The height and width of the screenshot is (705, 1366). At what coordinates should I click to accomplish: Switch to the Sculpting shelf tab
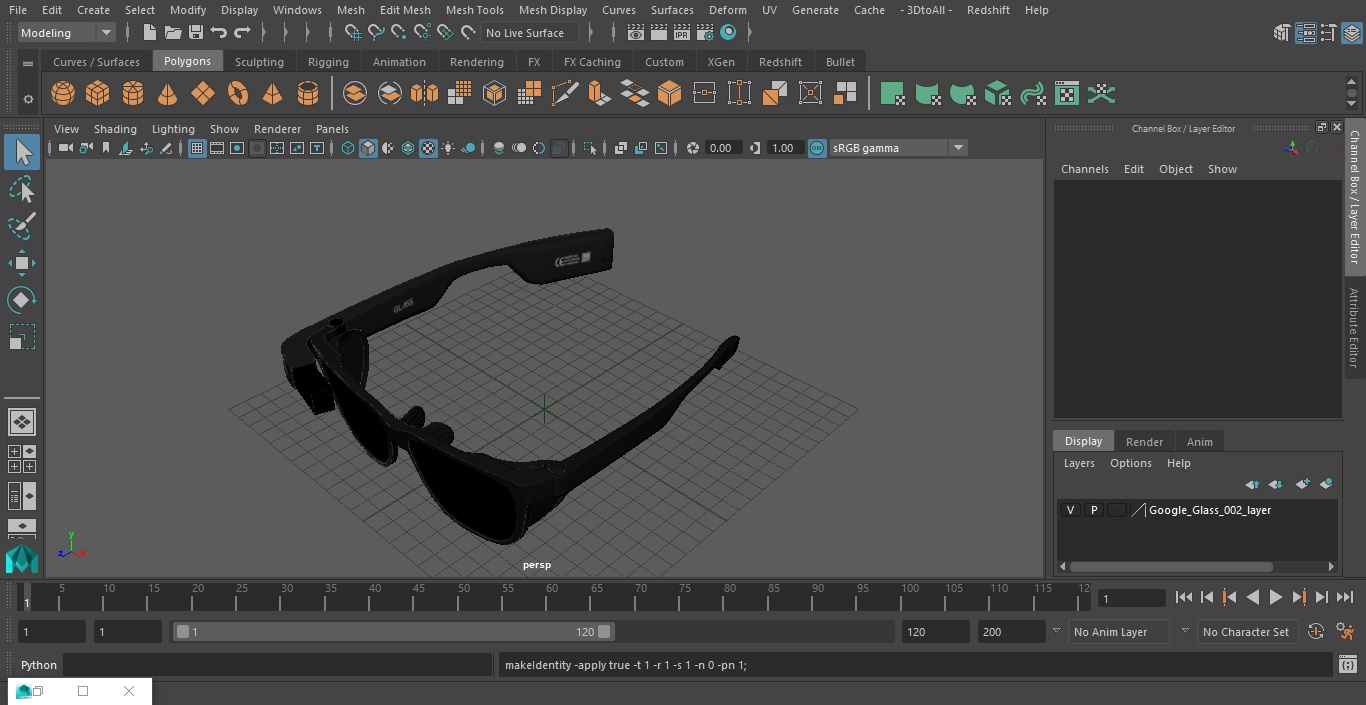pos(259,62)
